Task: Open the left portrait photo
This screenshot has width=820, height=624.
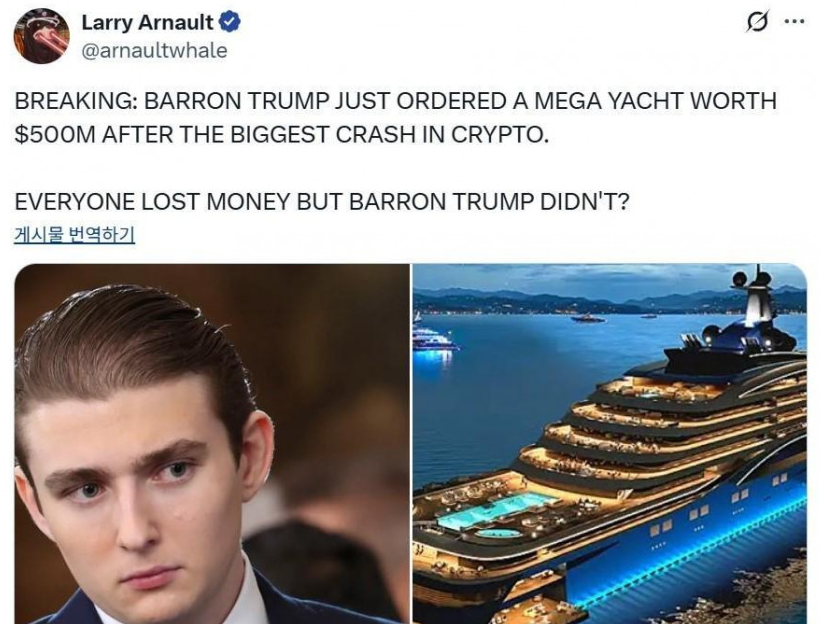Action: coord(212,444)
